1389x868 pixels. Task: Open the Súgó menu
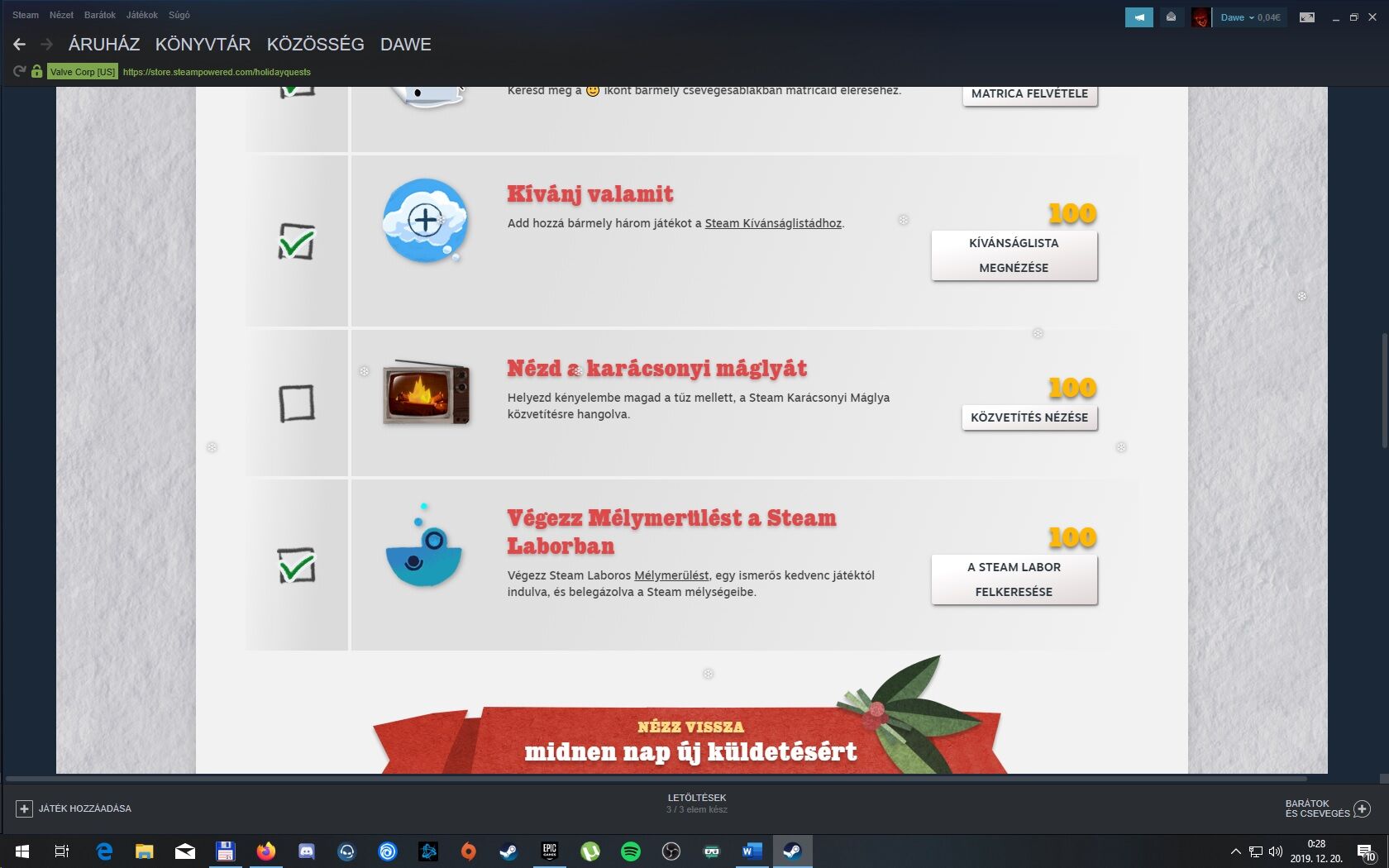(x=179, y=15)
